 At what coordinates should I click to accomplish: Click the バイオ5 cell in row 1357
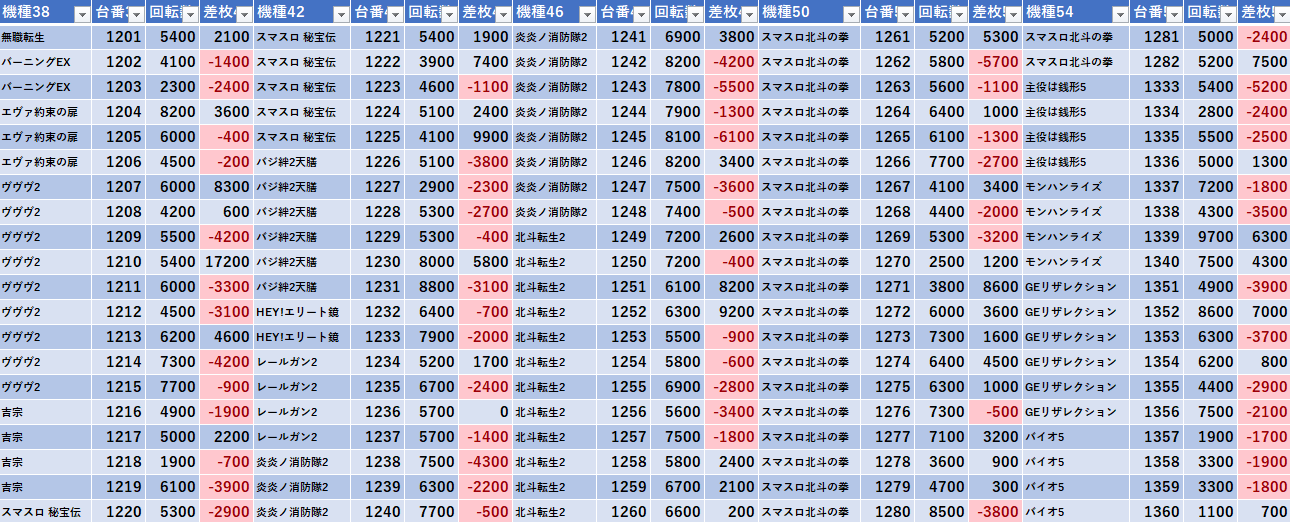click(x=1076, y=437)
